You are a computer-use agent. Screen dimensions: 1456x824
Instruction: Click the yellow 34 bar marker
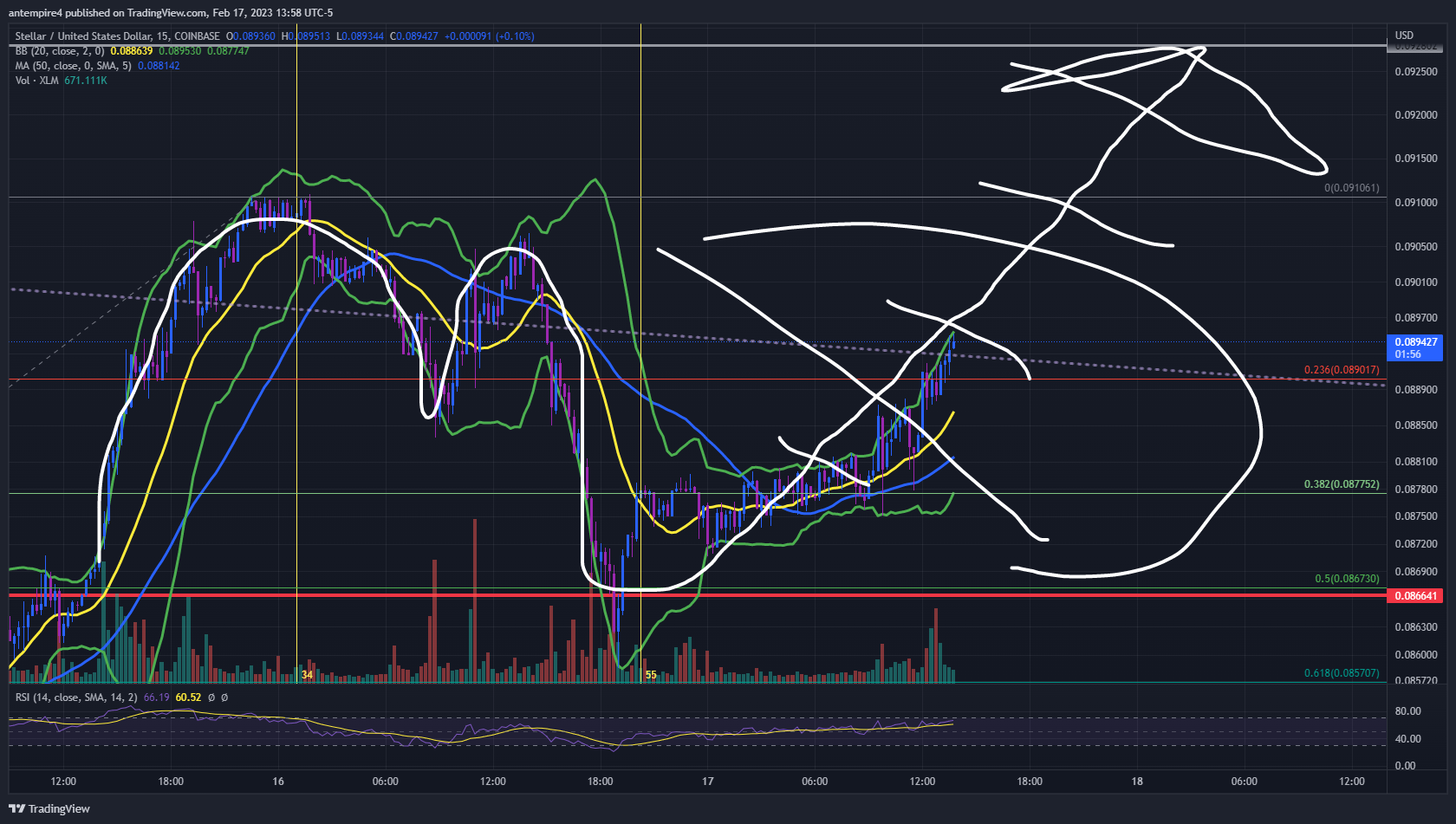[307, 675]
